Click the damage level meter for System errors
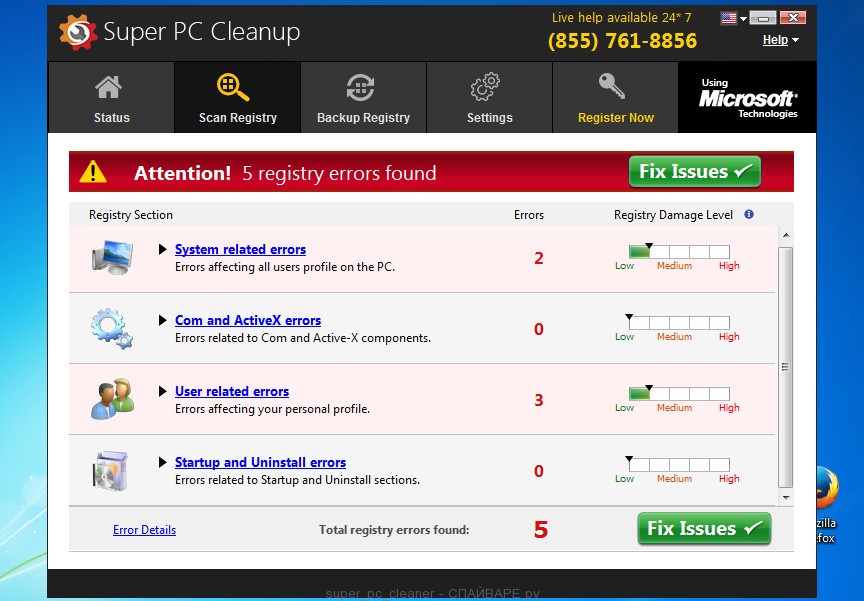Screen dimensions: 864x601 coord(679,252)
